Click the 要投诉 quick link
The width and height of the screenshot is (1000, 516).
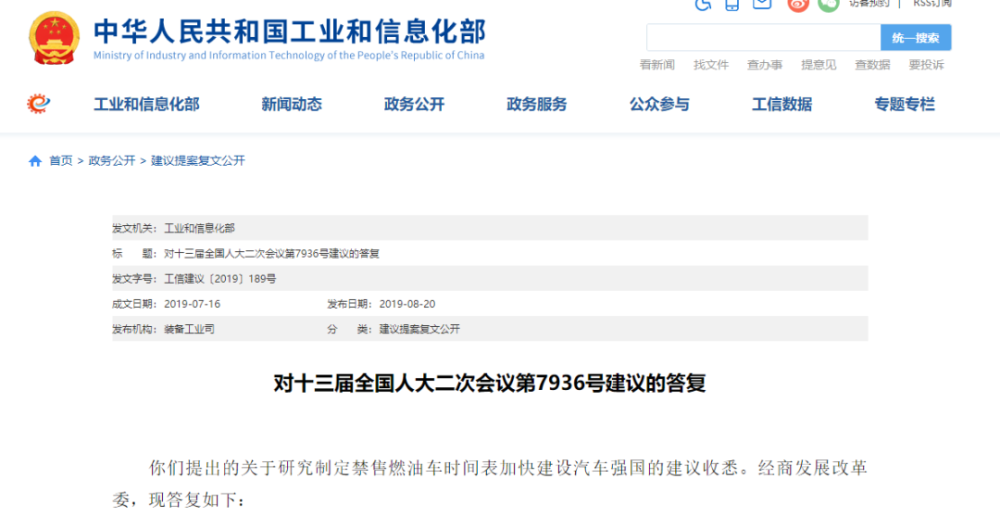(x=926, y=65)
